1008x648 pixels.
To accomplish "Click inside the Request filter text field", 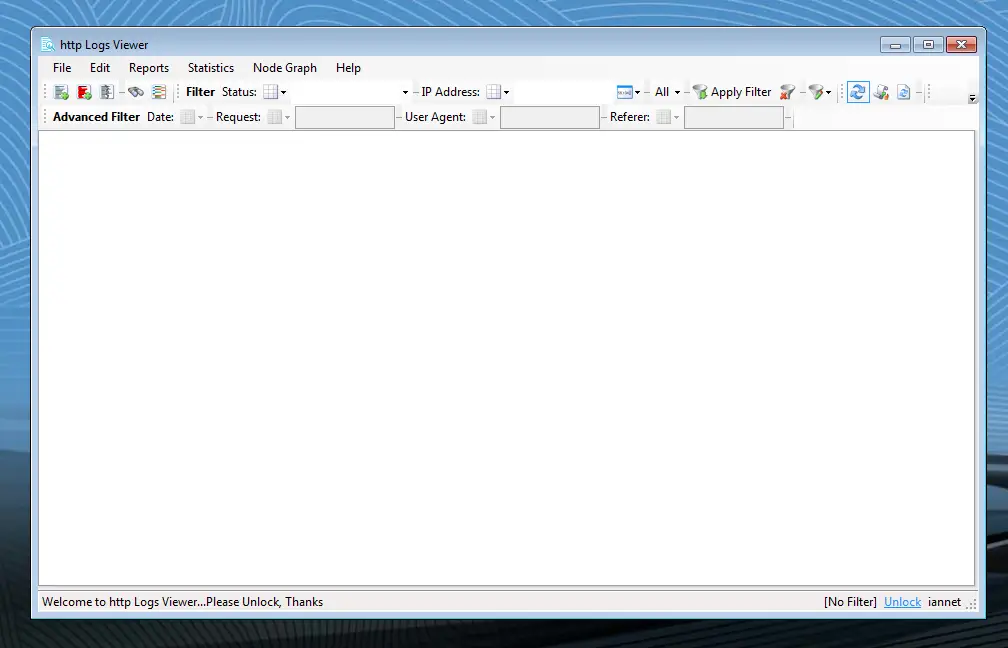I will tap(345, 117).
